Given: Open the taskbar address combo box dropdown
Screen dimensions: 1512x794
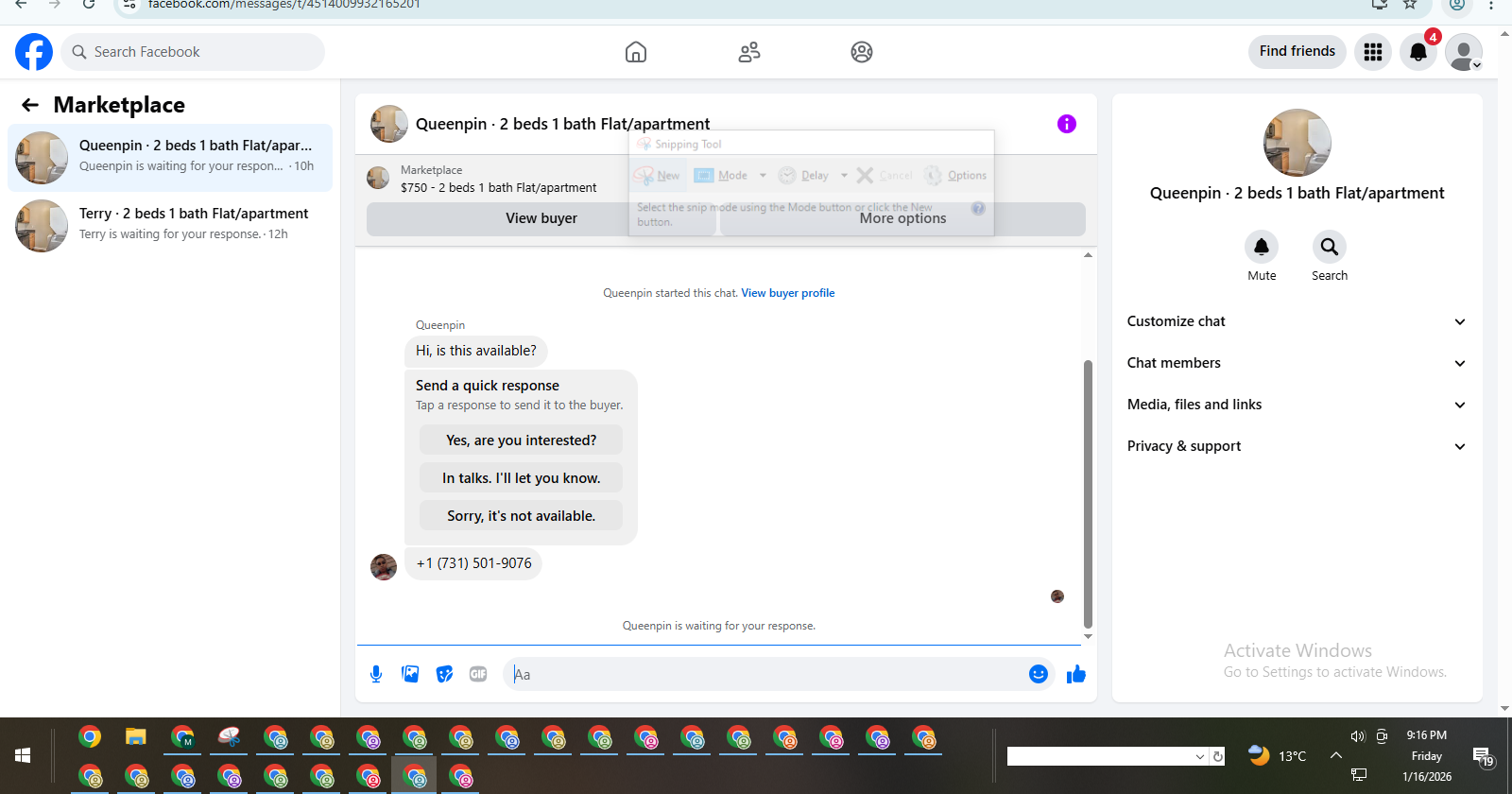Looking at the screenshot, I should point(1200,756).
